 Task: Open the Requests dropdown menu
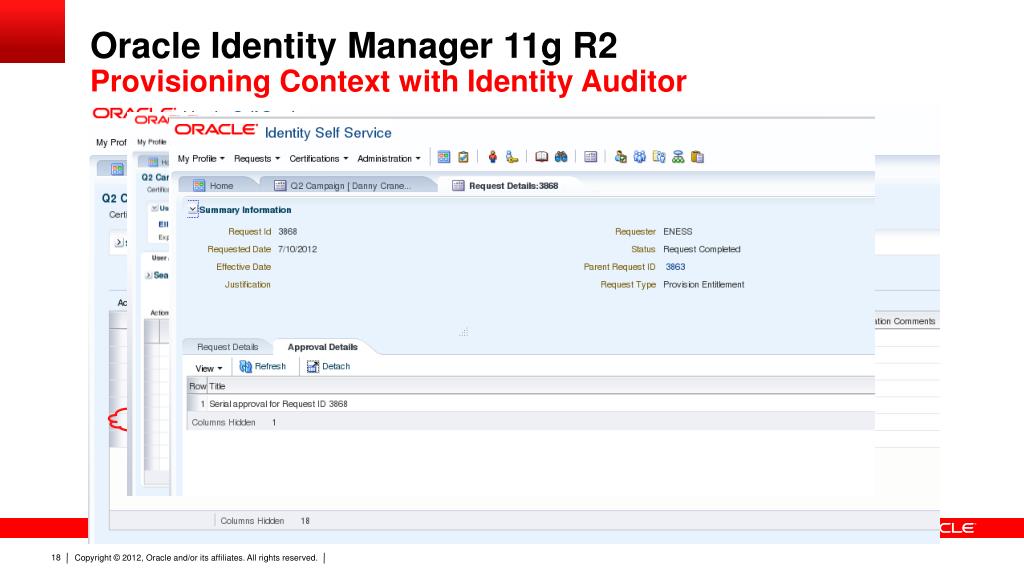(x=257, y=159)
